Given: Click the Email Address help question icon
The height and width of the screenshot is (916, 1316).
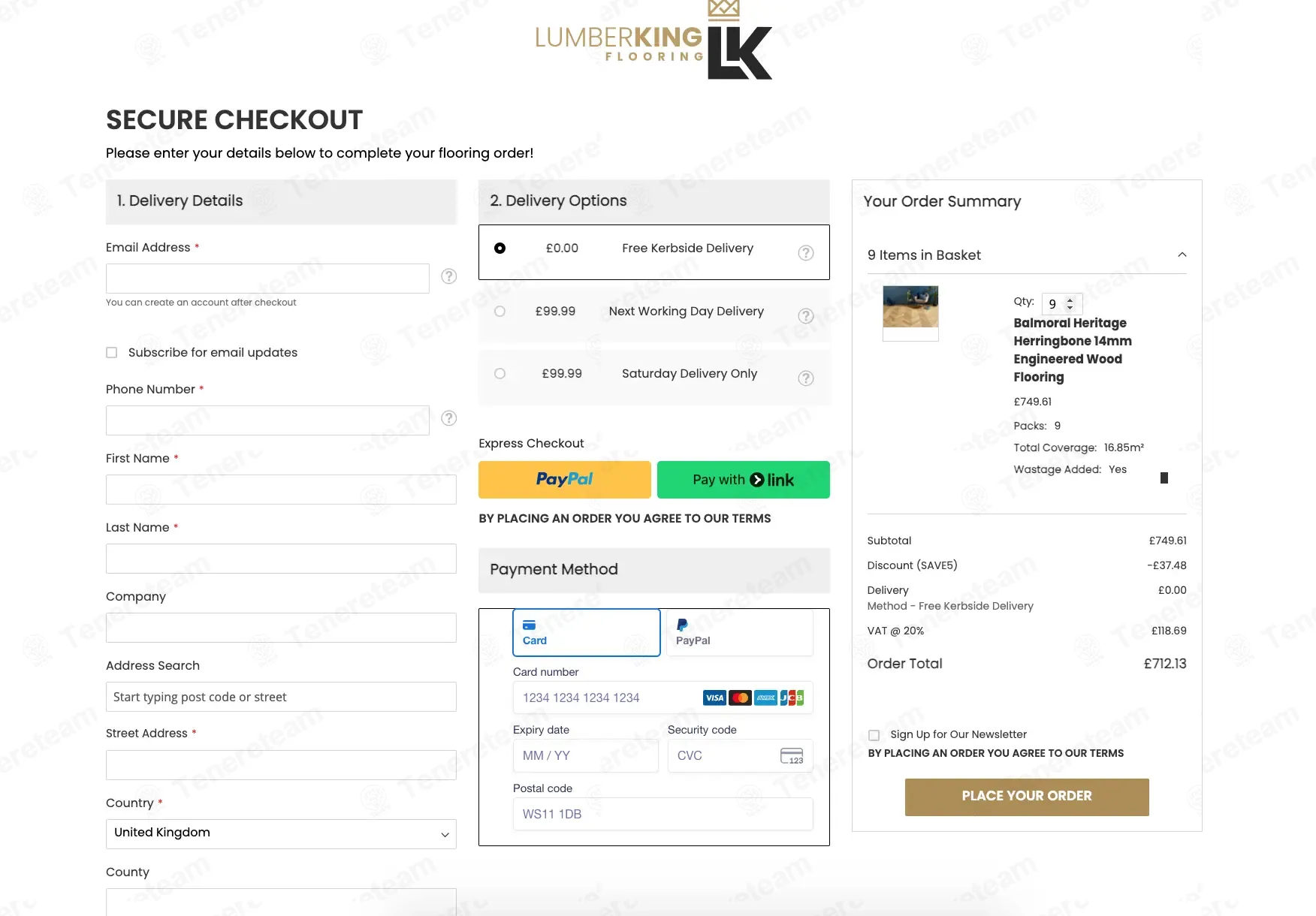Looking at the screenshot, I should pyautogui.click(x=448, y=276).
